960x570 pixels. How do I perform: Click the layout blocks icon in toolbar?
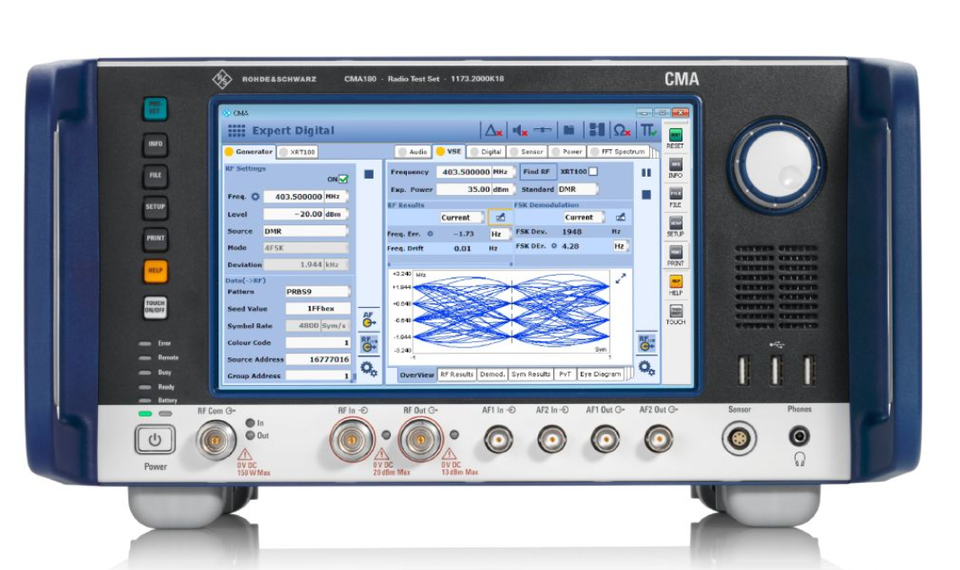coord(596,130)
